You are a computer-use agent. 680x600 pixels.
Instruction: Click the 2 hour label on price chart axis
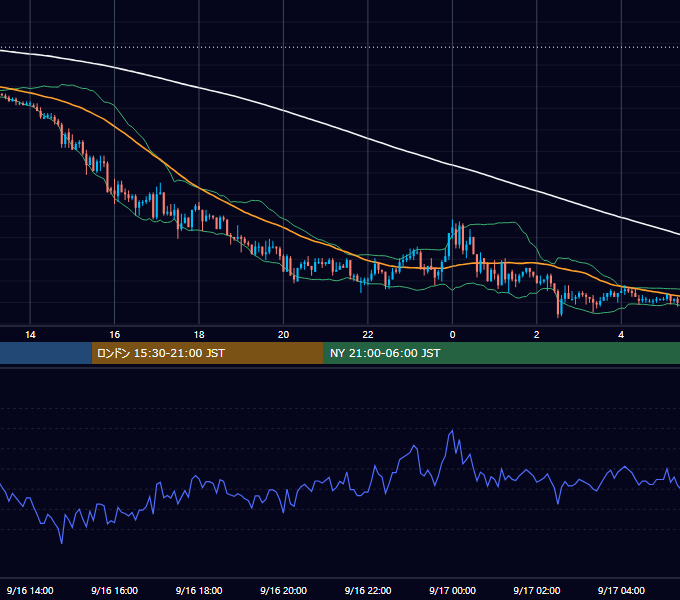click(536, 335)
